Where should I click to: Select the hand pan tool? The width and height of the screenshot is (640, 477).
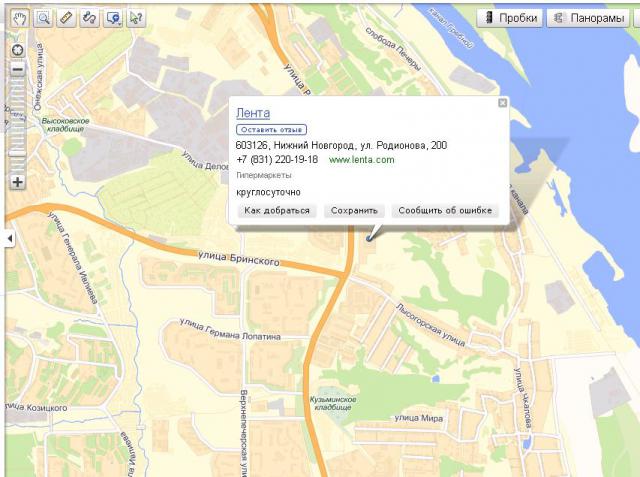(x=20, y=18)
